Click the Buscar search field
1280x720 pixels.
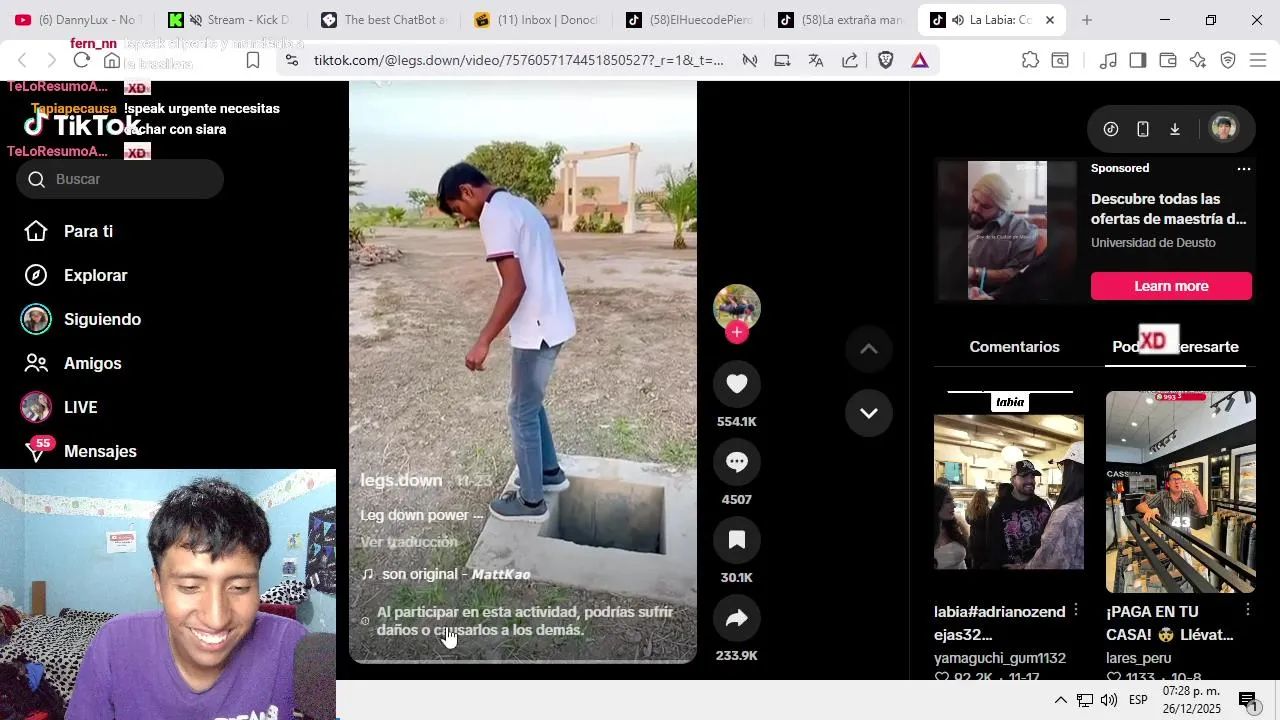point(120,179)
